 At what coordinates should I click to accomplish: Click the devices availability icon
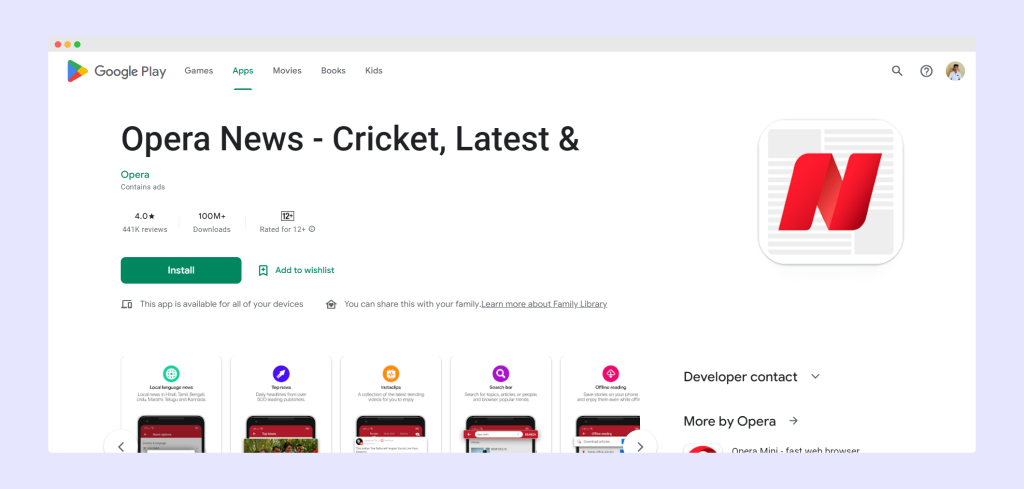coord(127,304)
